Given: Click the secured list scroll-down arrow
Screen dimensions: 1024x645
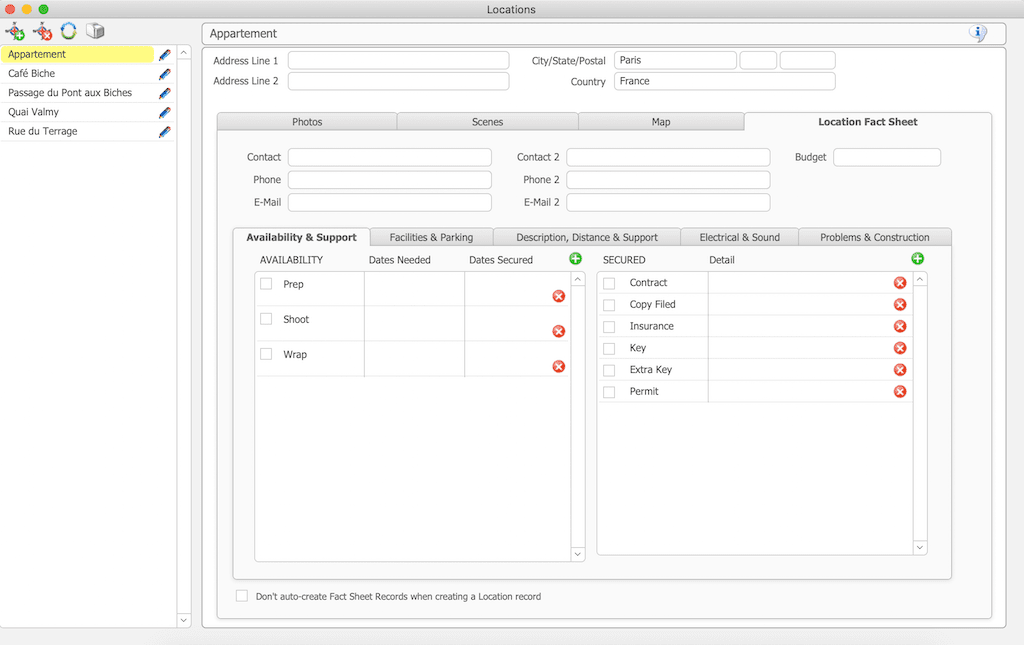Looking at the screenshot, I should [x=920, y=547].
